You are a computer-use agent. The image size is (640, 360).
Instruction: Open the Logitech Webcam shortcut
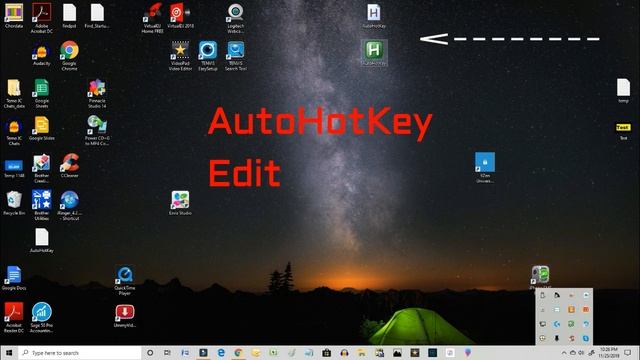[236, 18]
